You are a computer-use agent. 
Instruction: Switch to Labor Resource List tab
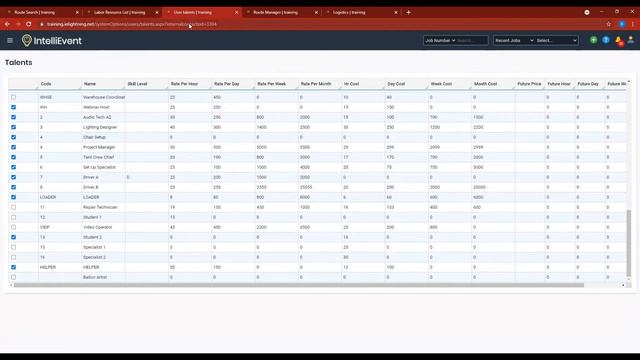(x=122, y=12)
